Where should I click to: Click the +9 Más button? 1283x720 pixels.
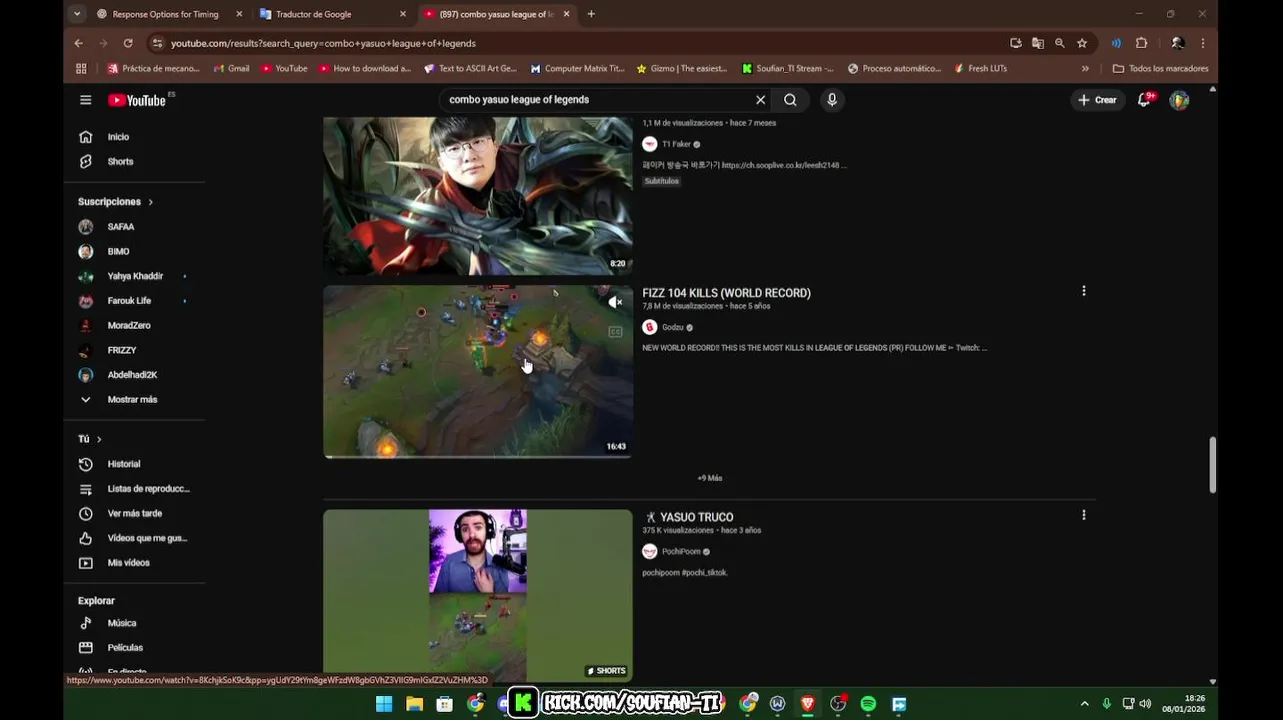pyautogui.click(x=710, y=478)
